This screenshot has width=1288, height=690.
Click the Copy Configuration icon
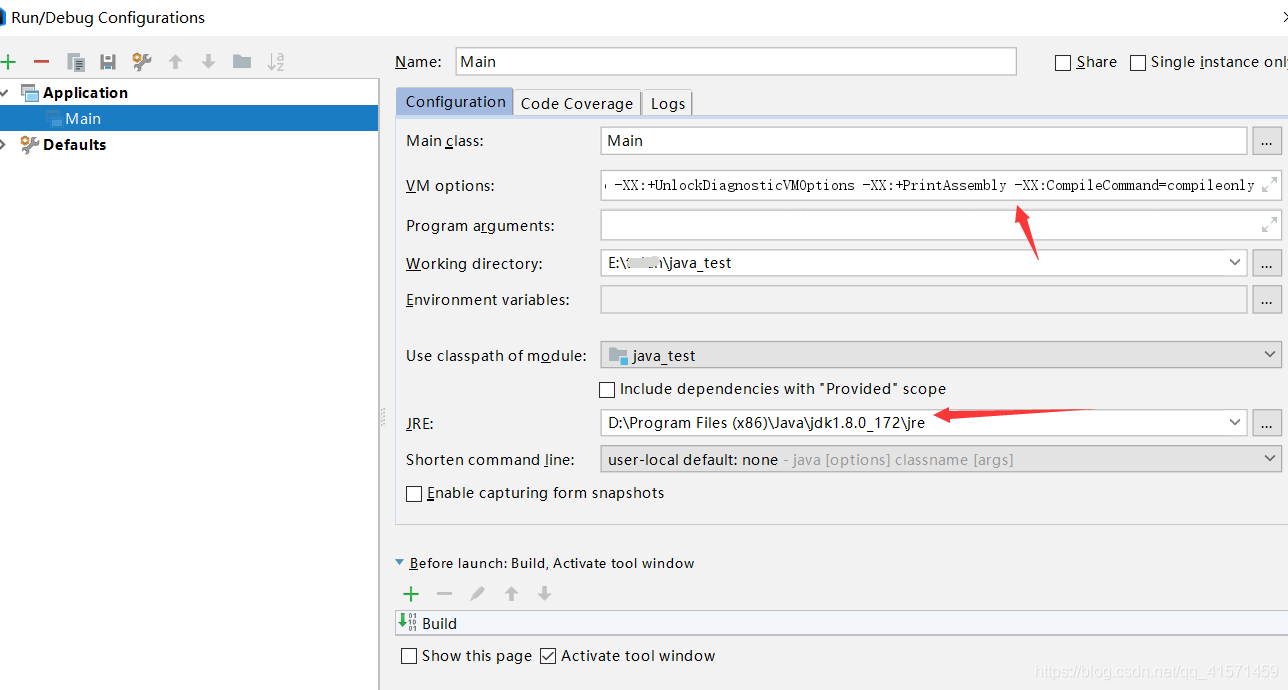click(x=75, y=62)
